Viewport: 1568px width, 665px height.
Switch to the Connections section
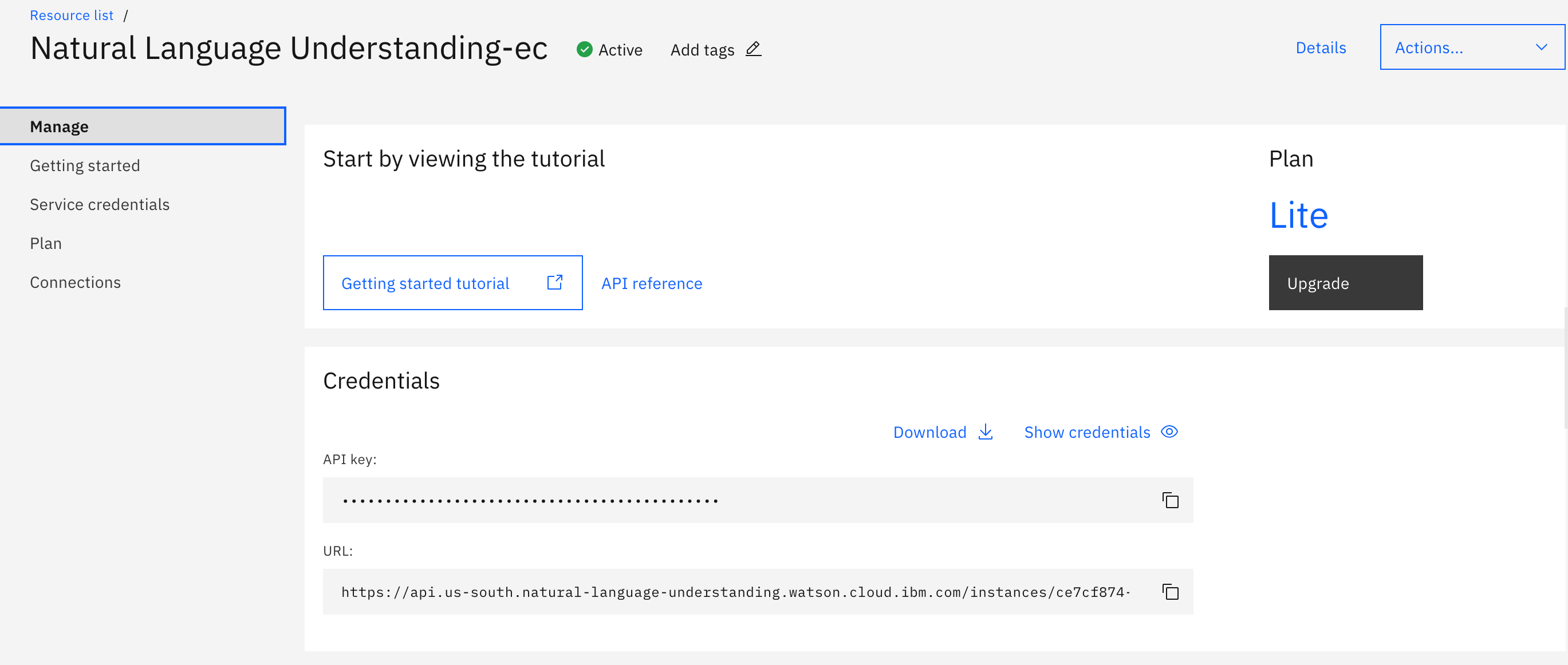pos(76,282)
